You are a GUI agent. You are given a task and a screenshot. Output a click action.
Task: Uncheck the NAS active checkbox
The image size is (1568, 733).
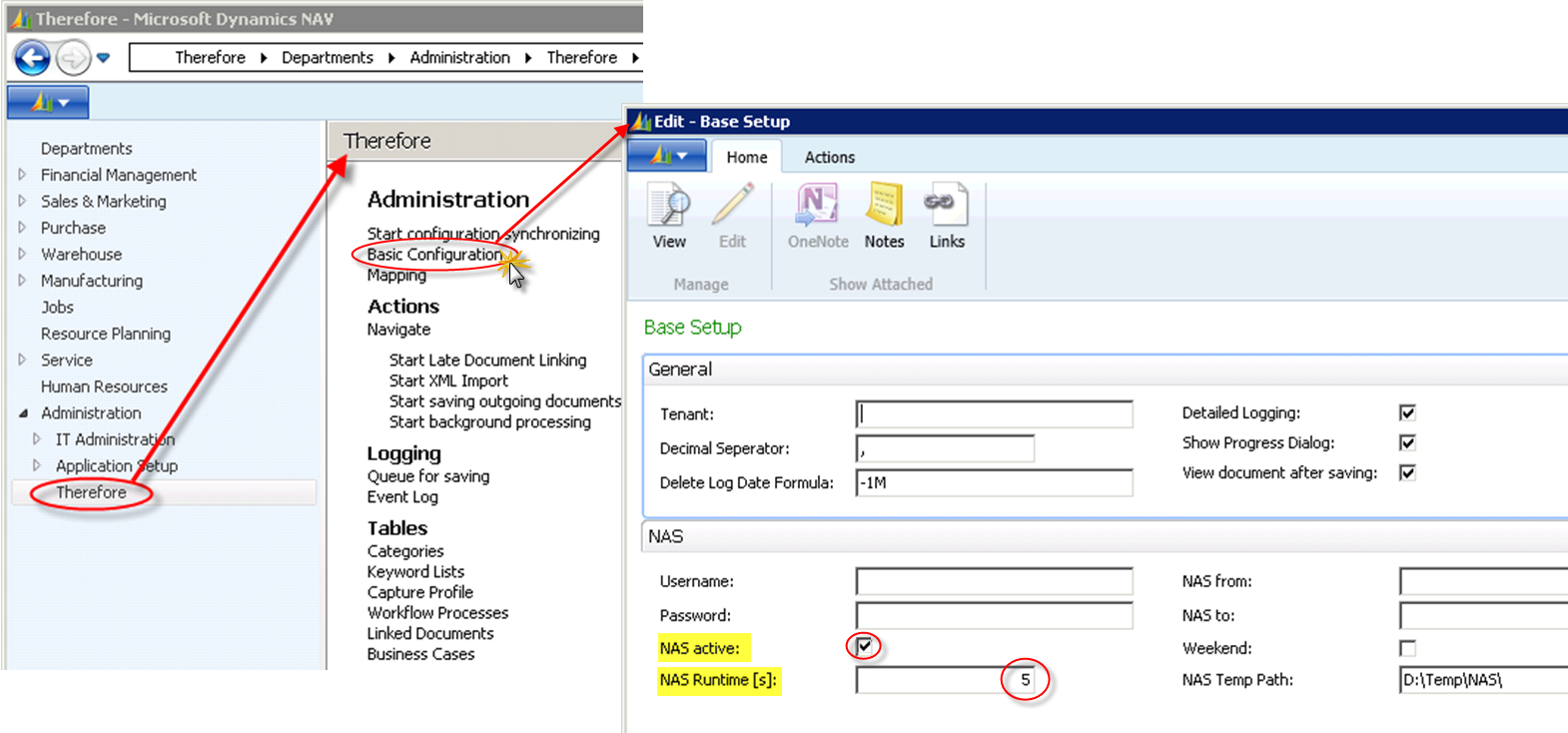pyautogui.click(x=865, y=646)
